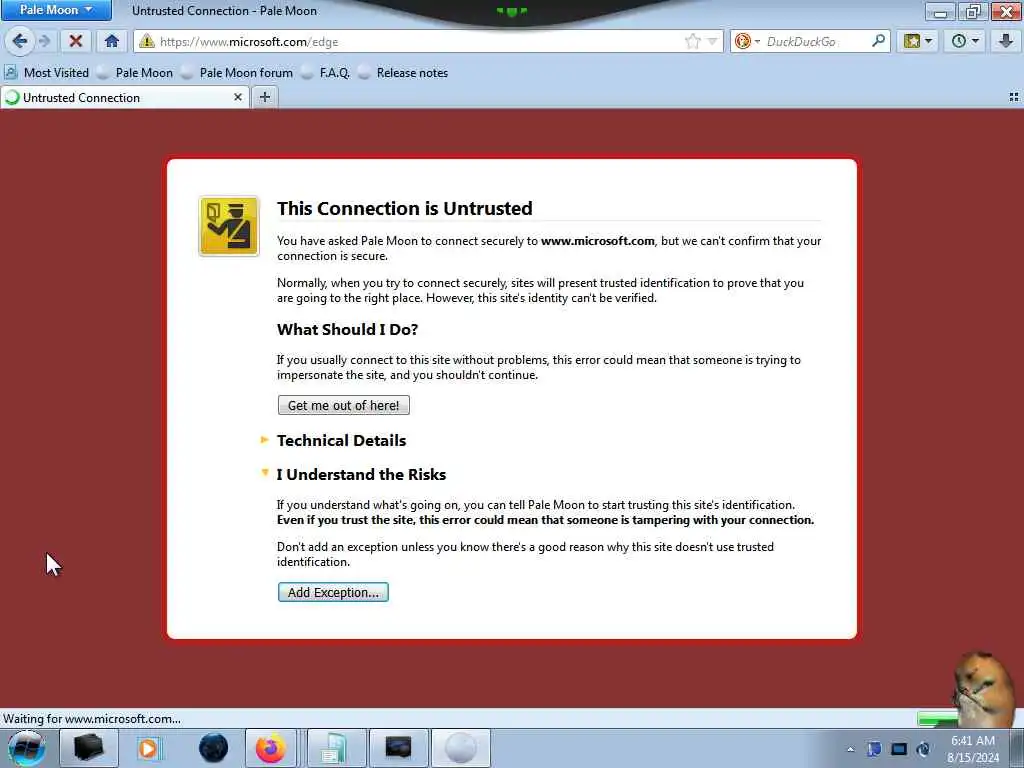Viewport: 1024px width, 768px height.
Task: Click the search magnifier icon
Action: 878,41
